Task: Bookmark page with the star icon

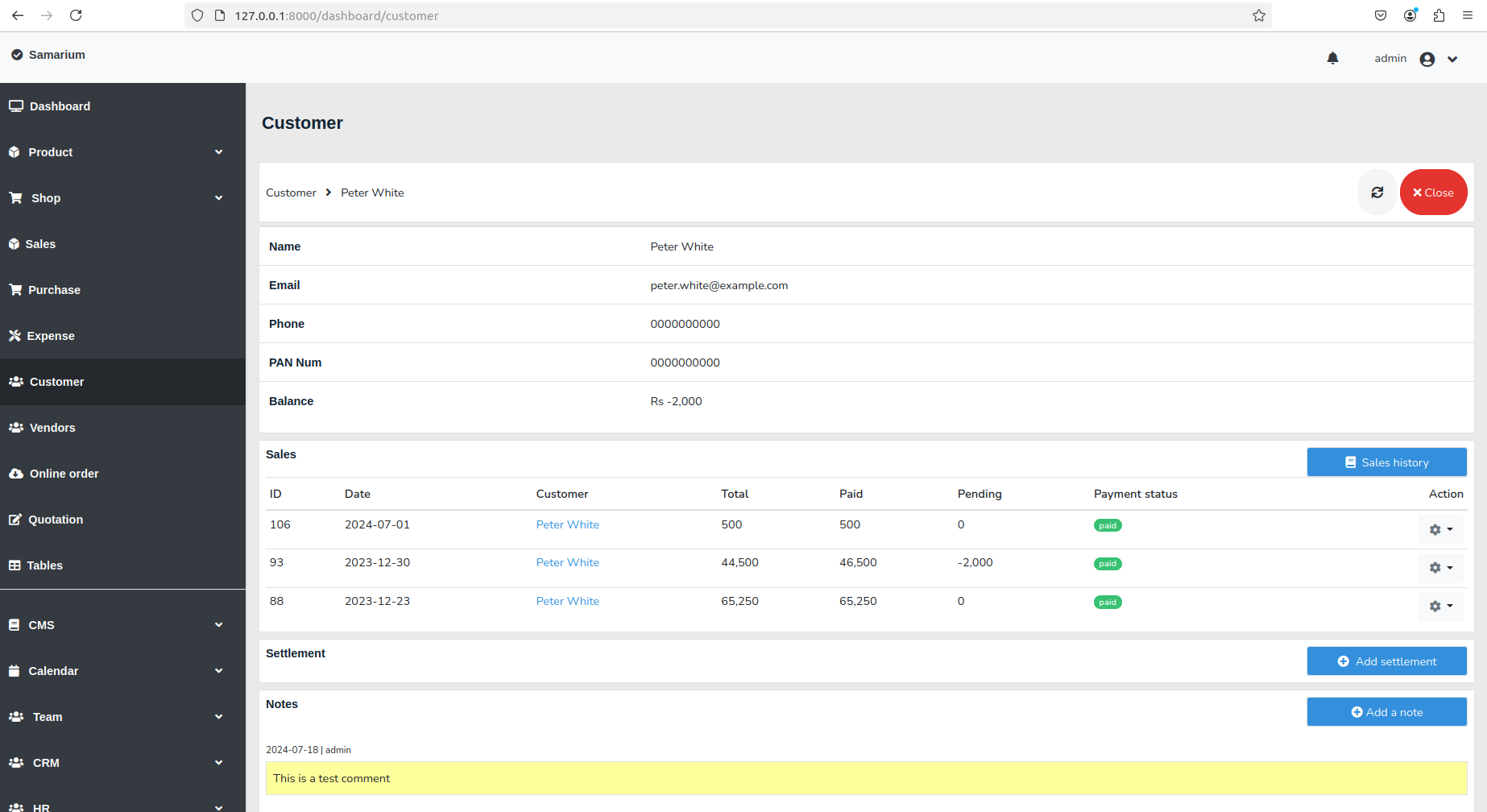Action: click(1259, 15)
